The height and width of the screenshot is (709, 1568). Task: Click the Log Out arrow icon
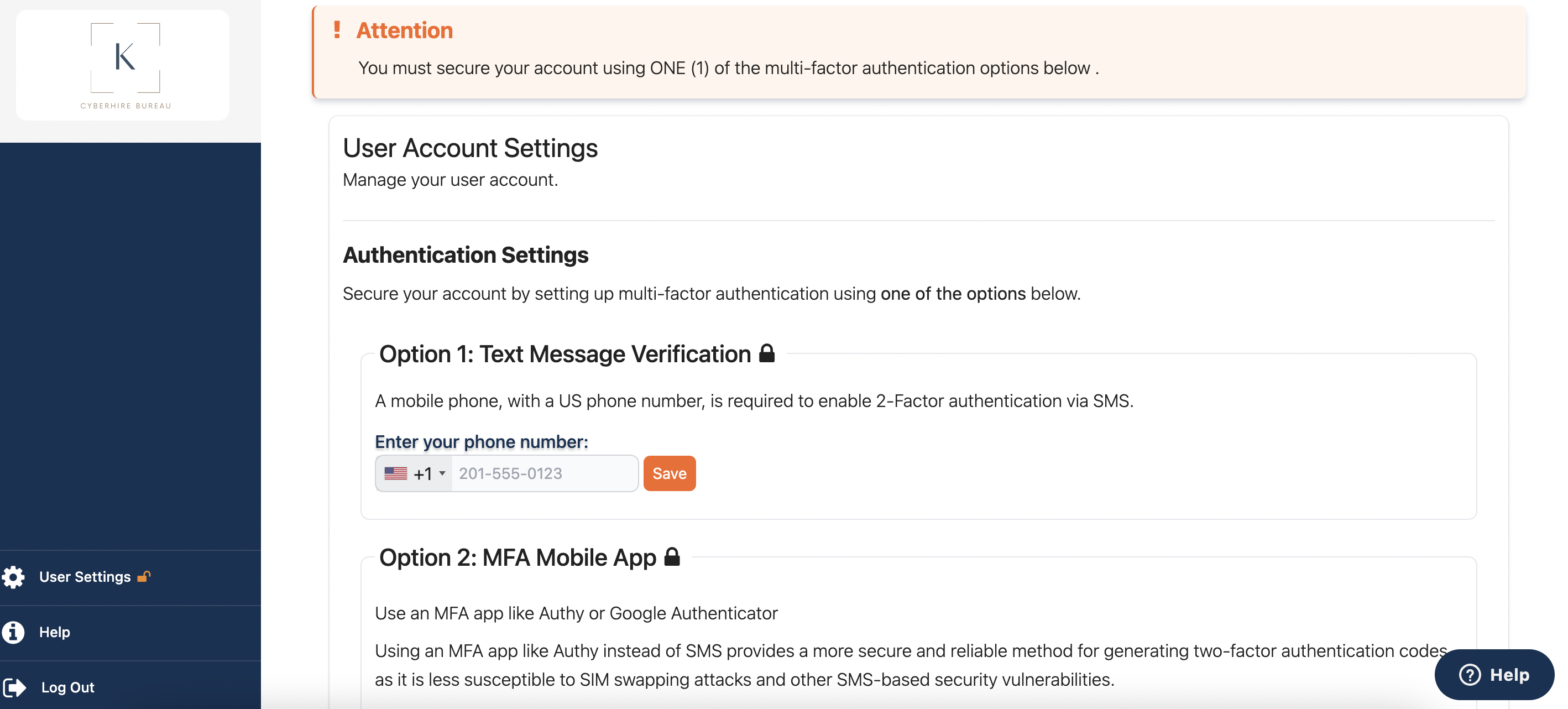(14, 687)
